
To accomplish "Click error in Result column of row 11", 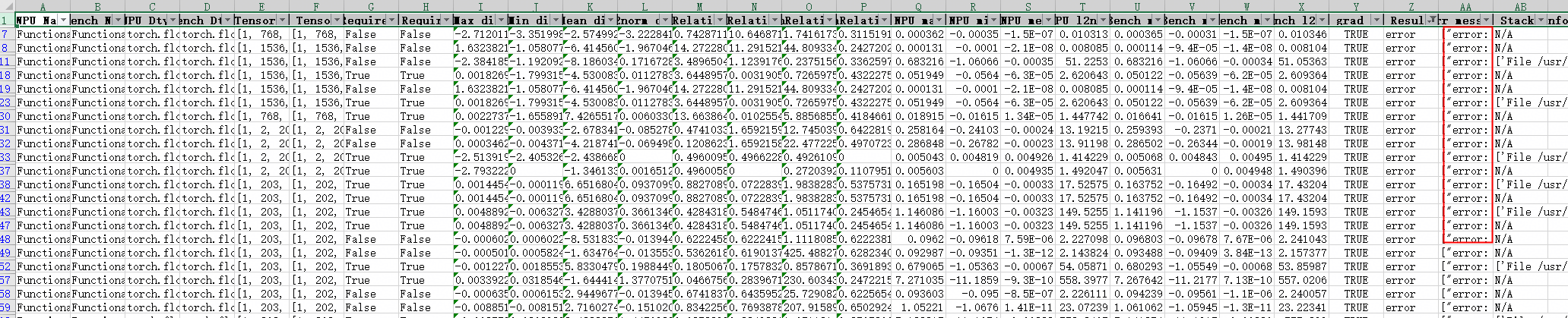I will [x=1411, y=61].
